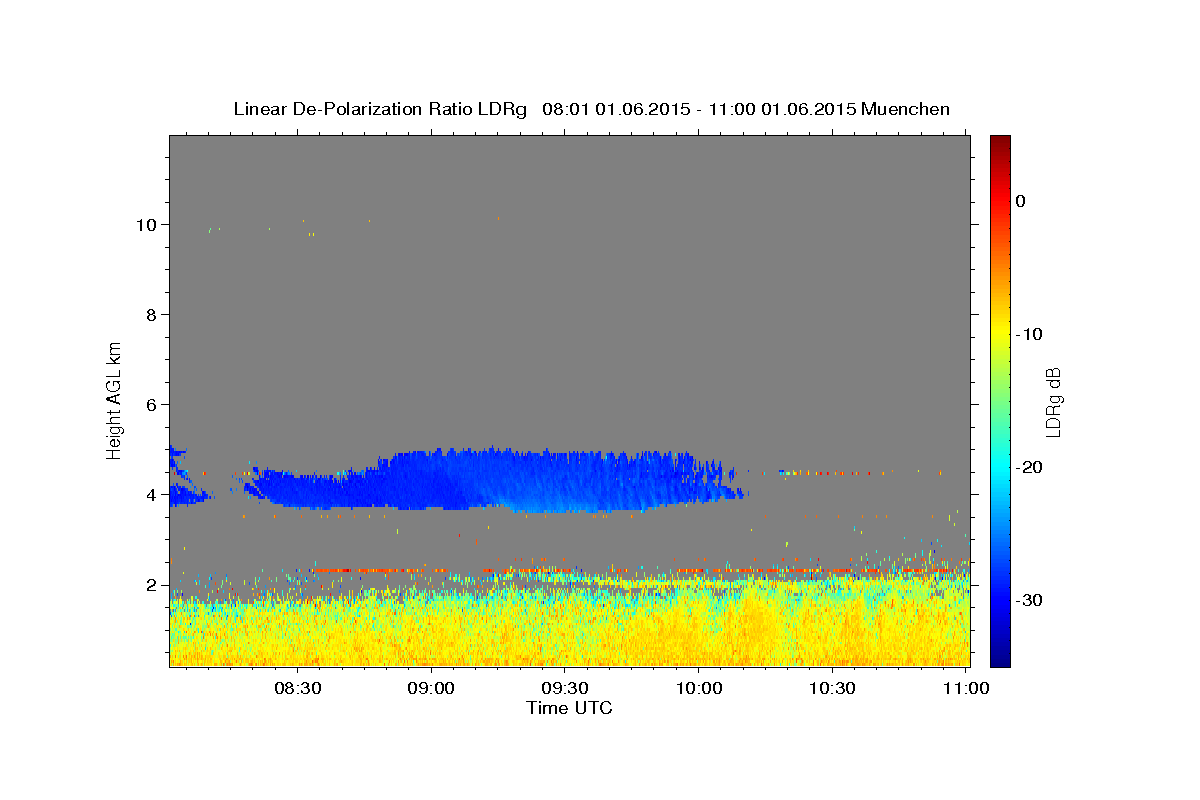The image size is (1200, 800).
Task: Click the height tick label 8
Action: (152, 314)
